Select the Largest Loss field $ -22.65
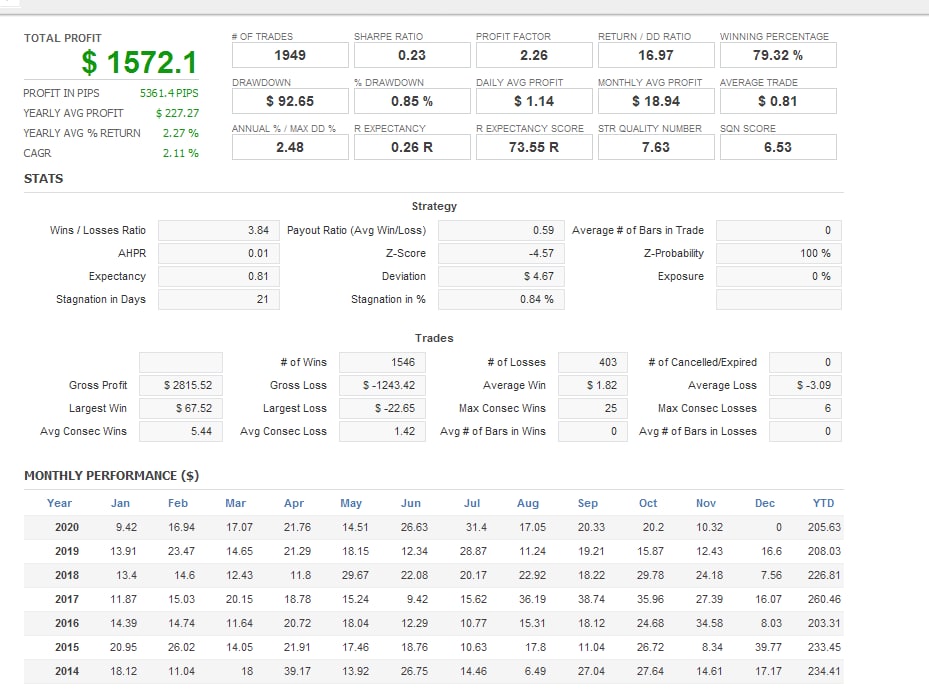Viewport: 929px width, 698px height. [382, 409]
